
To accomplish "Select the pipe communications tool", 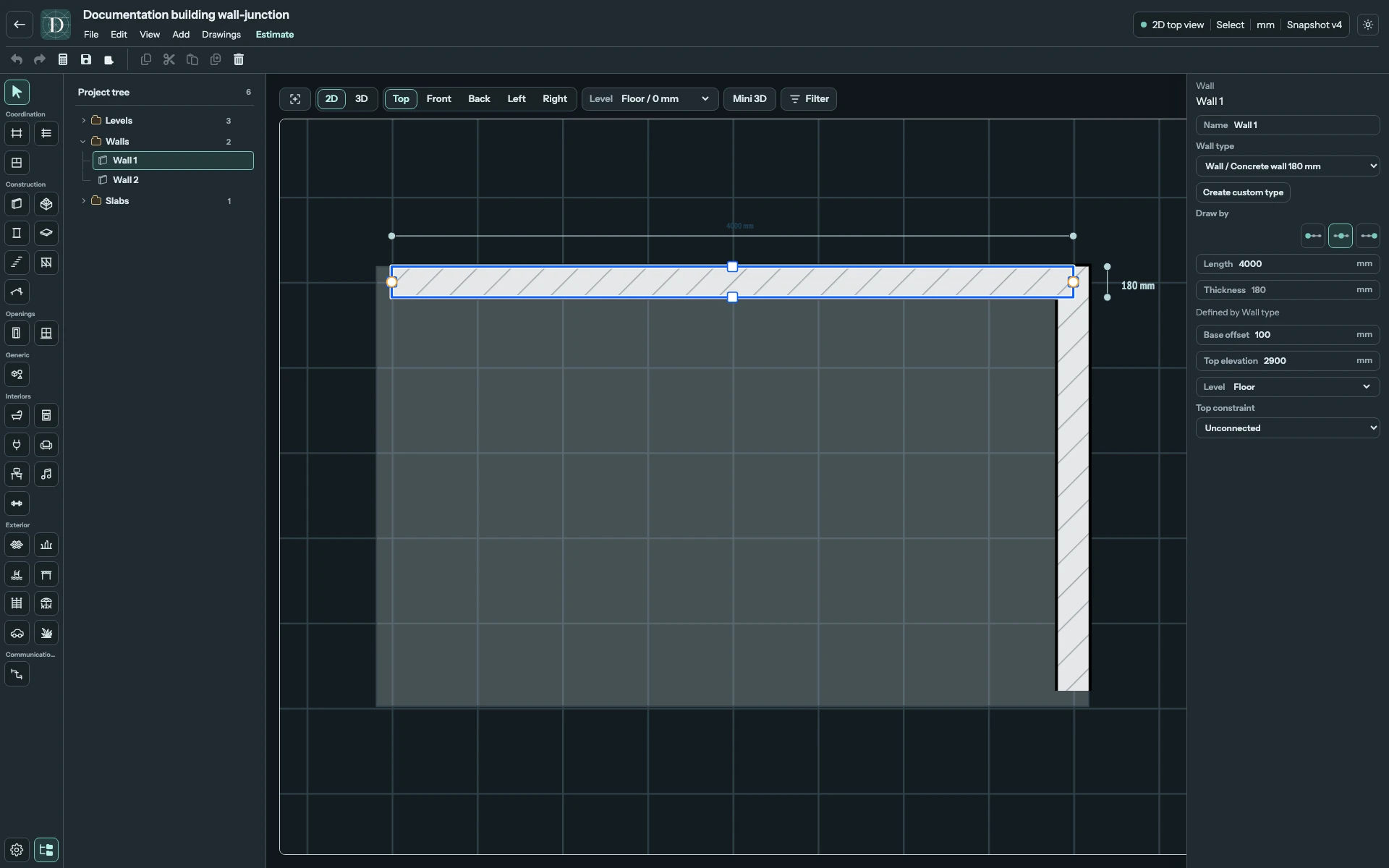I will (x=17, y=674).
